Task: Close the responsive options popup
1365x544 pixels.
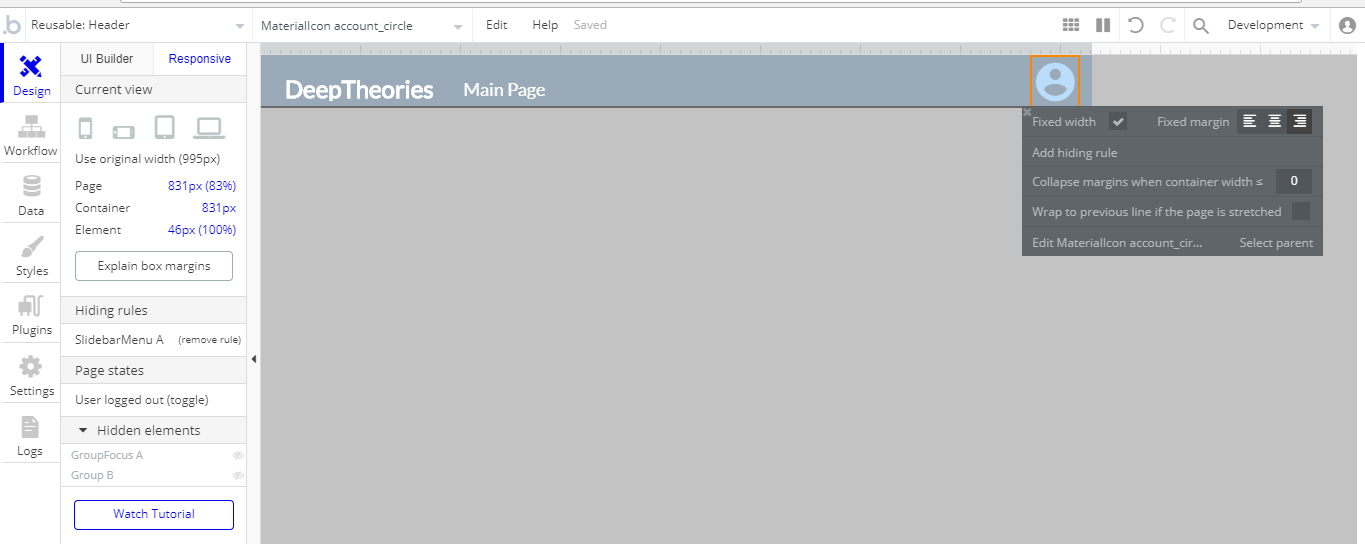Action: (x=1027, y=112)
